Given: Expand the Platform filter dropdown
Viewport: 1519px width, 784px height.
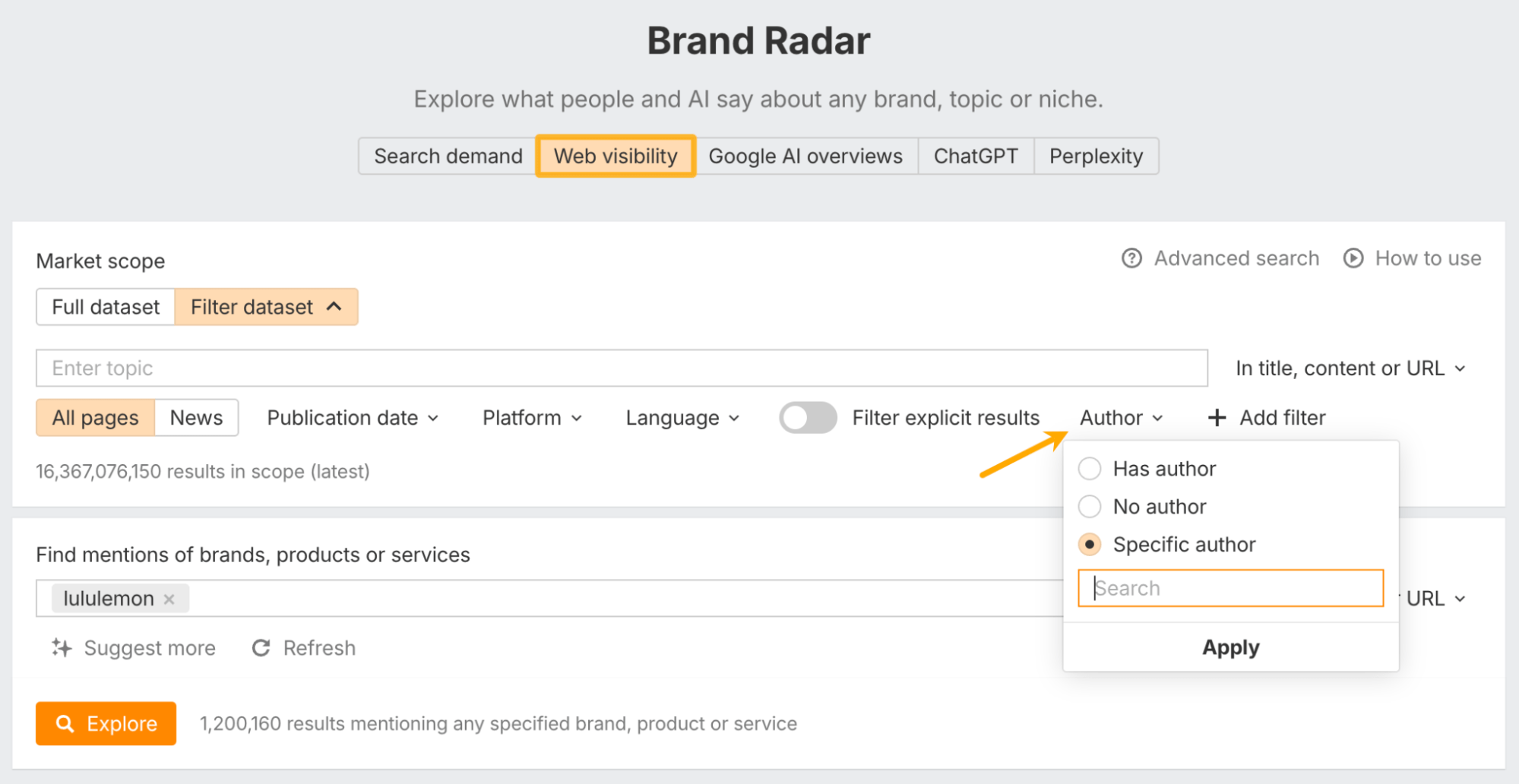Looking at the screenshot, I should [x=532, y=418].
